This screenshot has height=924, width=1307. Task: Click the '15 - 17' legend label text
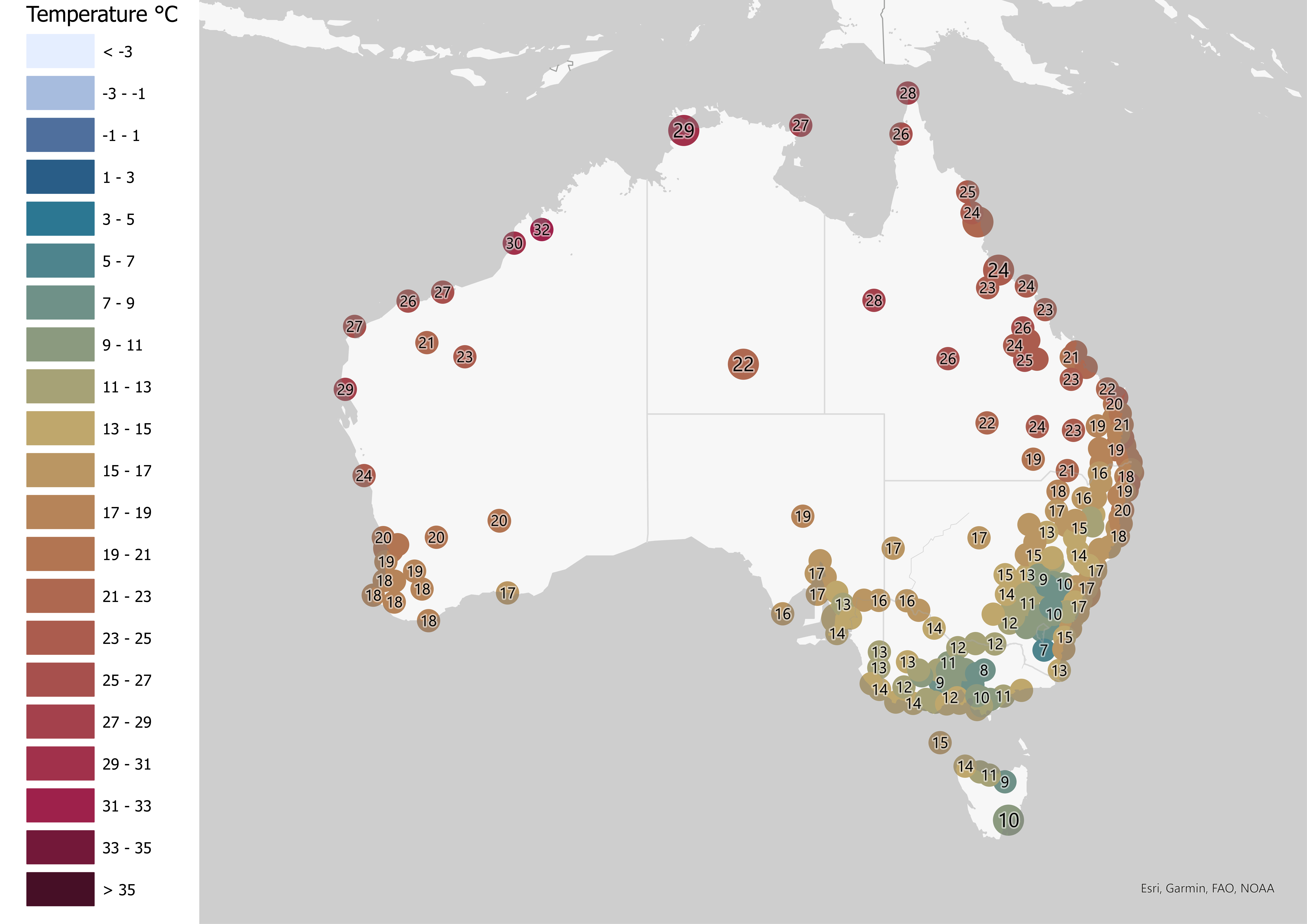[x=127, y=471]
